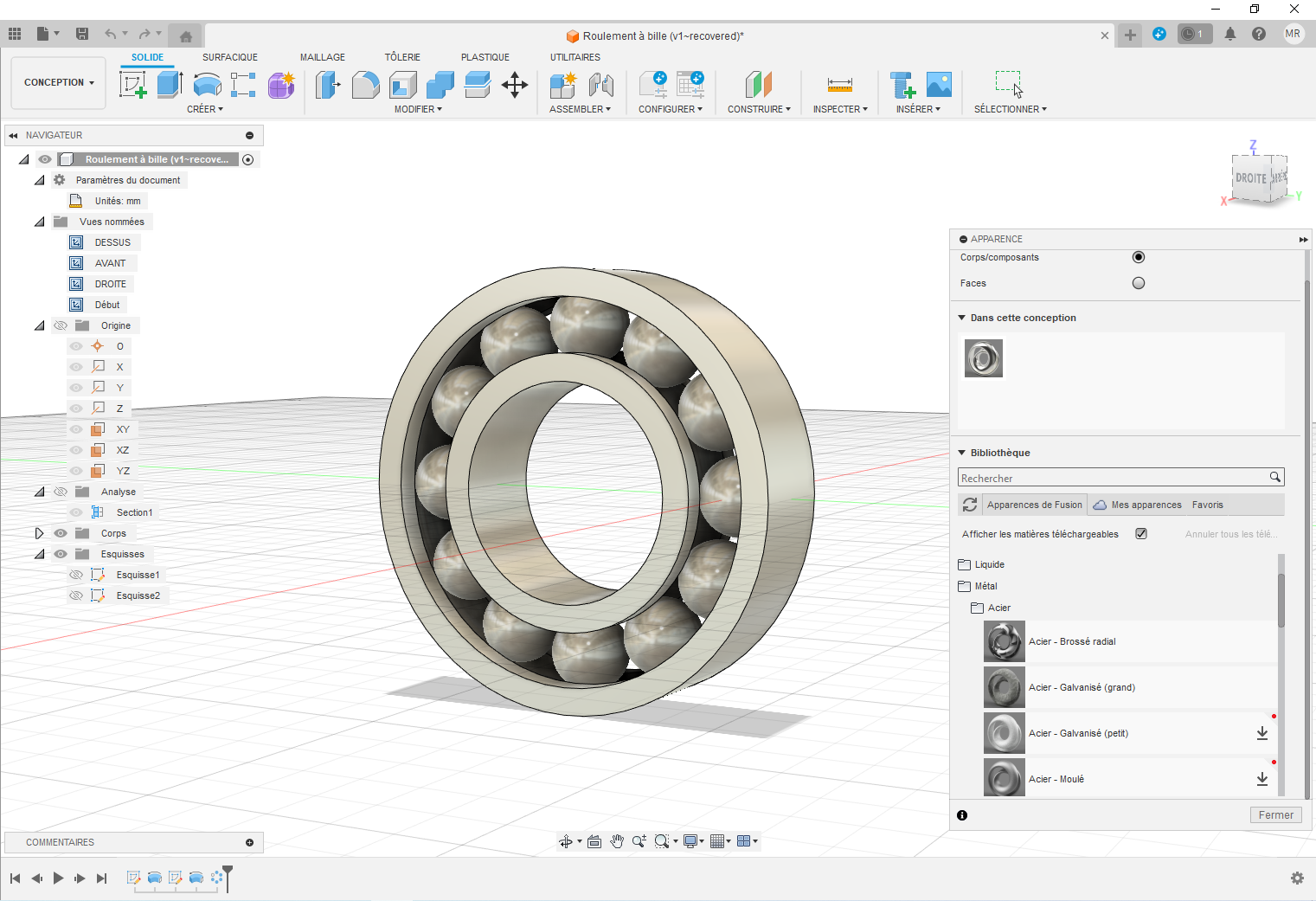Switch to the SURFACIQUE tab

click(x=229, y=57)
